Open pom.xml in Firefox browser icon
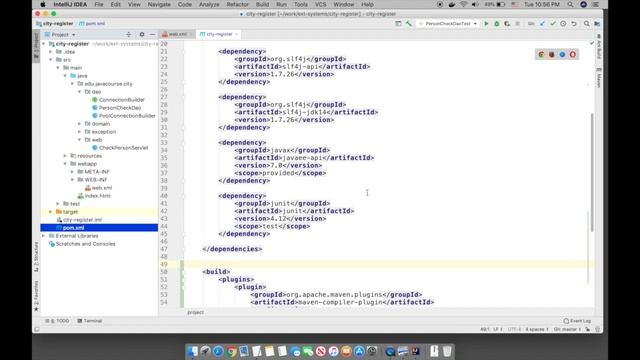640x360 pixels. tap(552, 54)
